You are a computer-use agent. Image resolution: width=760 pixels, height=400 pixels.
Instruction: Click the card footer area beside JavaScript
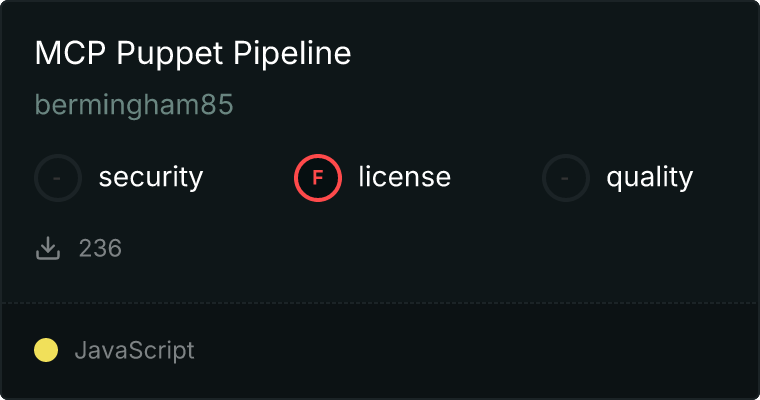tap(480, 351)
